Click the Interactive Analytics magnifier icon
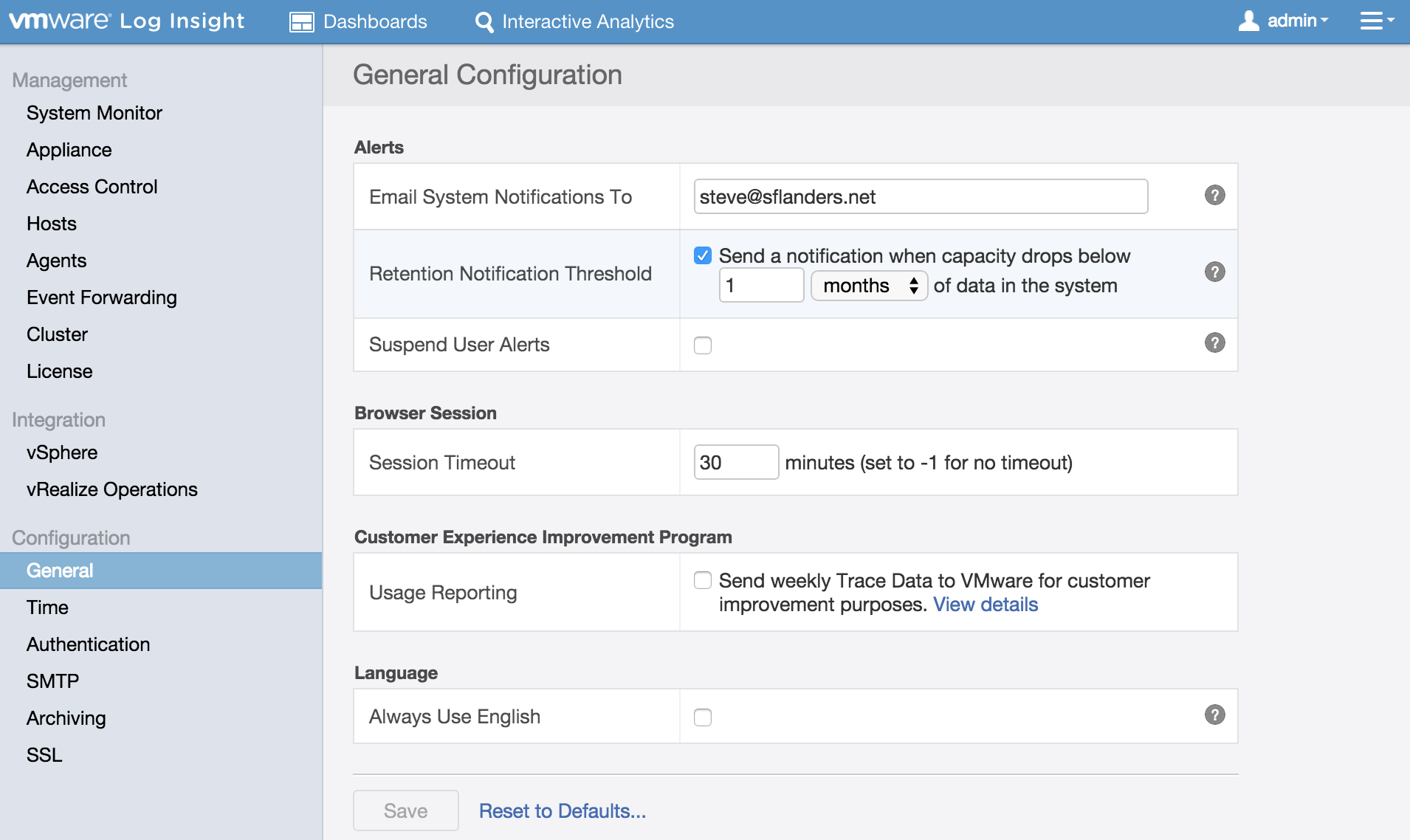 coord(484,22)
